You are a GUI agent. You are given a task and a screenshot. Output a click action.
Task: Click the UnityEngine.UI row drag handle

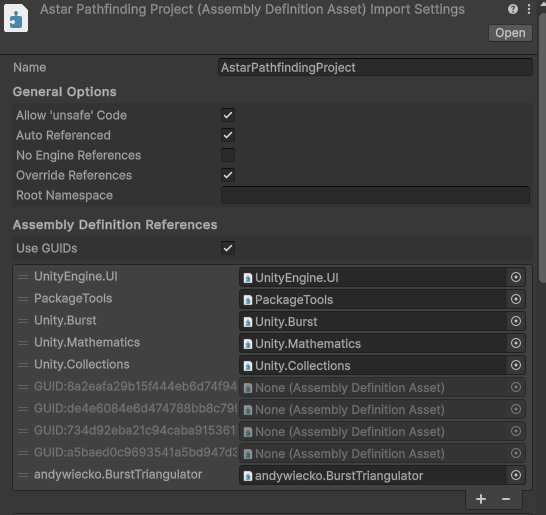(23, 277)
